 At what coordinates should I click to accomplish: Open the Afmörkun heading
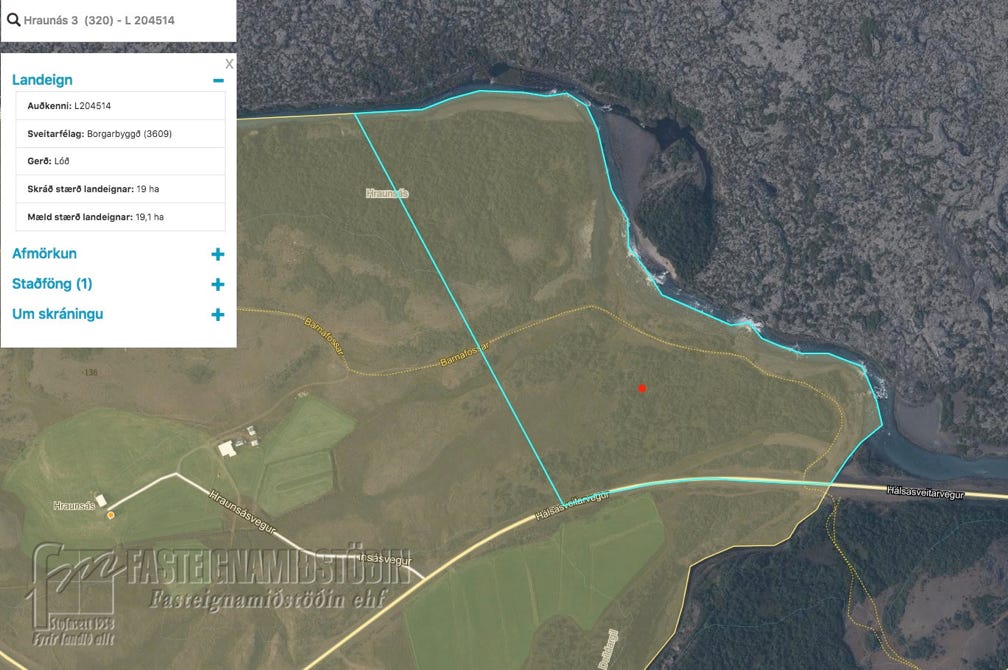[x=44, y=253]
